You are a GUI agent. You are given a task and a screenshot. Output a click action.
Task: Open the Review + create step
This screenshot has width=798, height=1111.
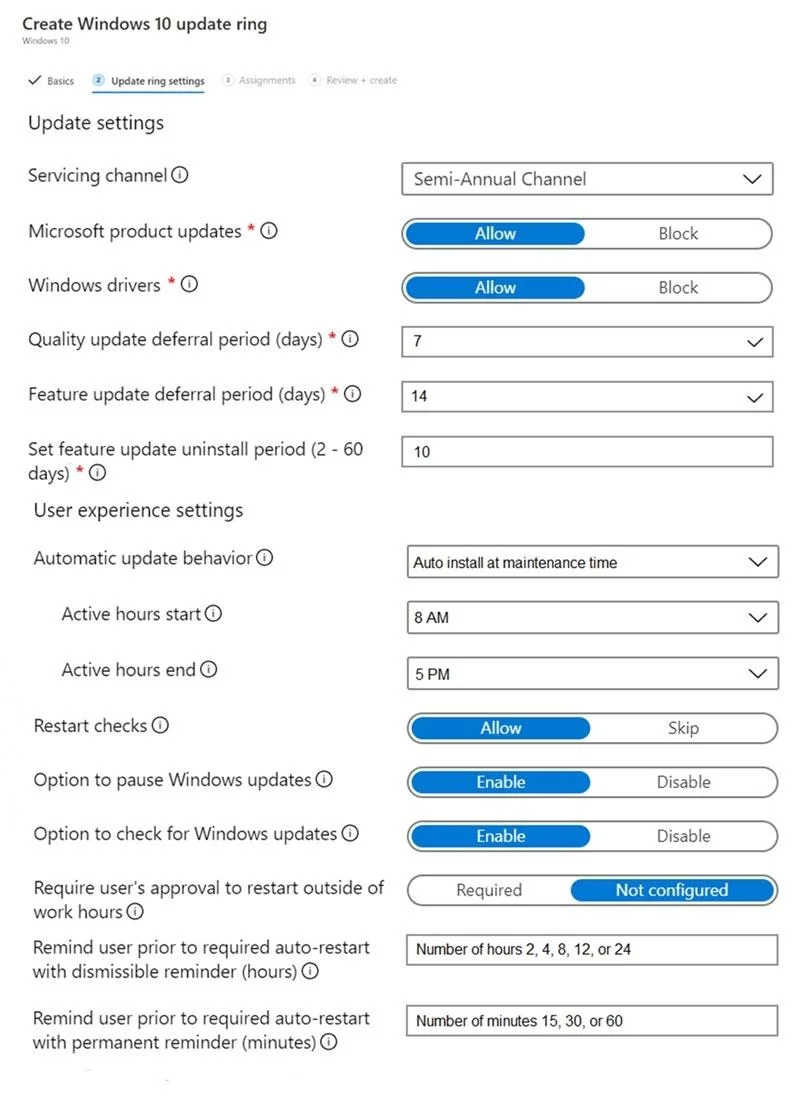(x=353, y=80)
